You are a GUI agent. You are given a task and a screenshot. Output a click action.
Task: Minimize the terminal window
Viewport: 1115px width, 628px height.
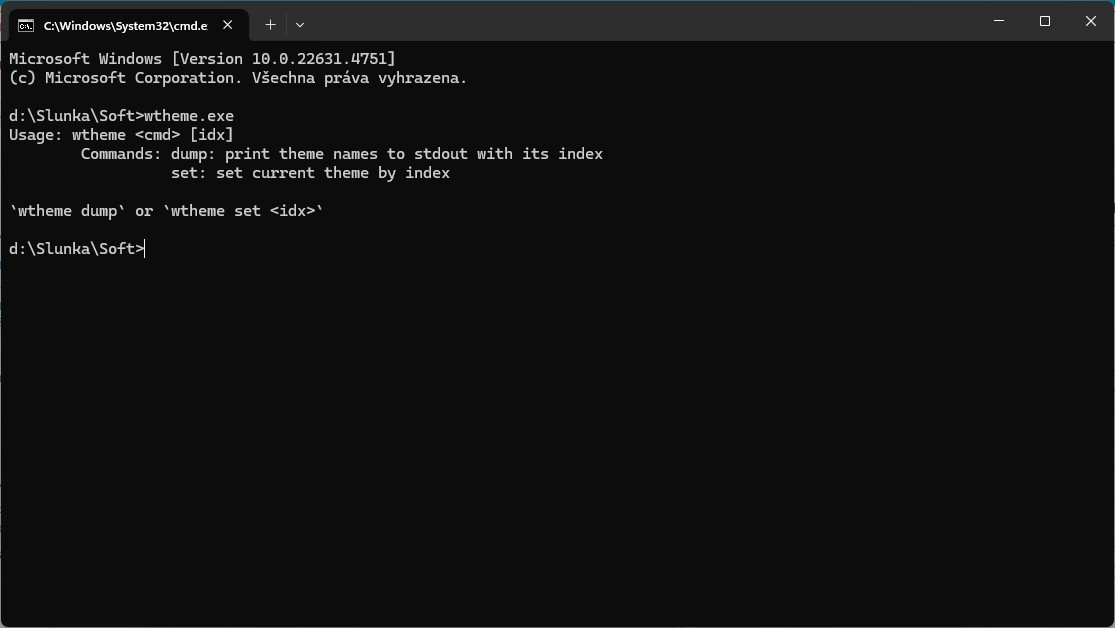point(999,21)
